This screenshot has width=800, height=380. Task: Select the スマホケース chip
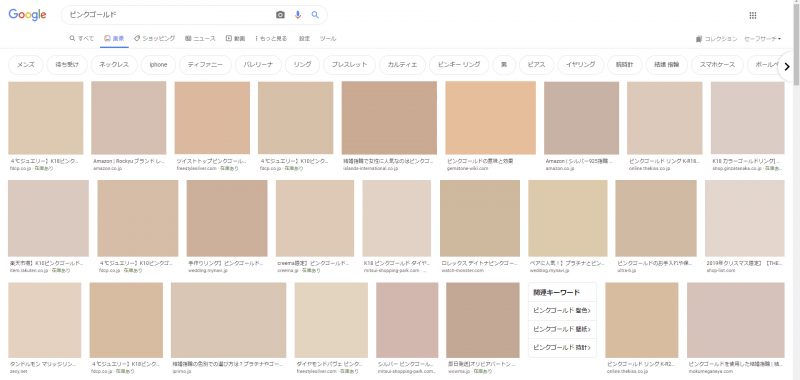[x=717, y=65]
